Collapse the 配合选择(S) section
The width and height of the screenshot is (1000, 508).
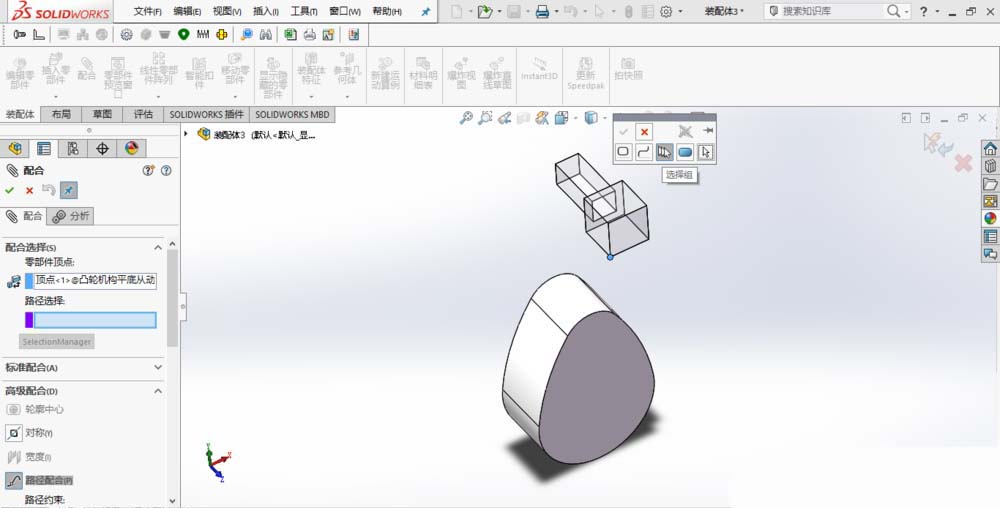(x=158, y=247)
